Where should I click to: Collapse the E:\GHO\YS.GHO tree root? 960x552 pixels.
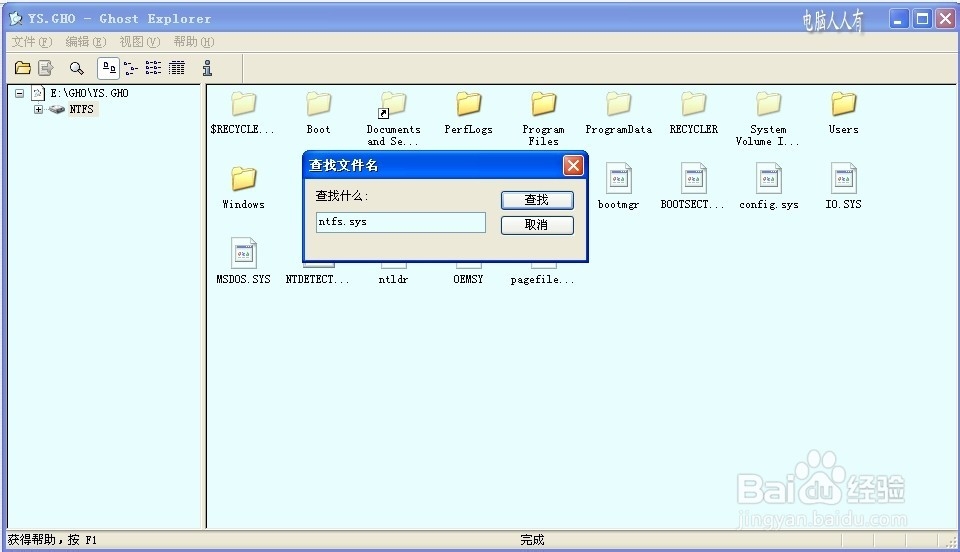pyautogui.click(x=20, y=93)
